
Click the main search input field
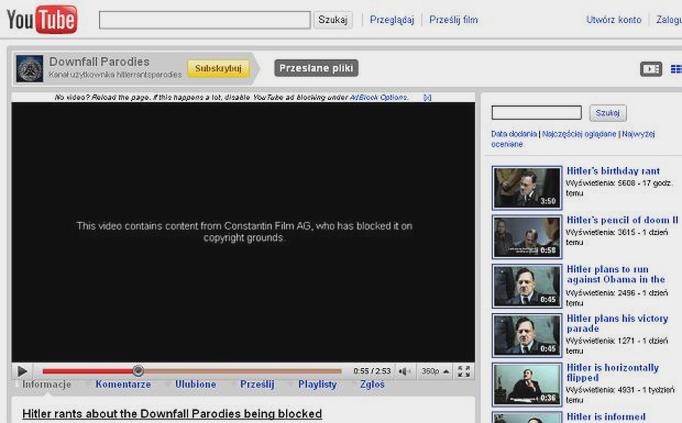pyautogui.click(x=204, y=20)
